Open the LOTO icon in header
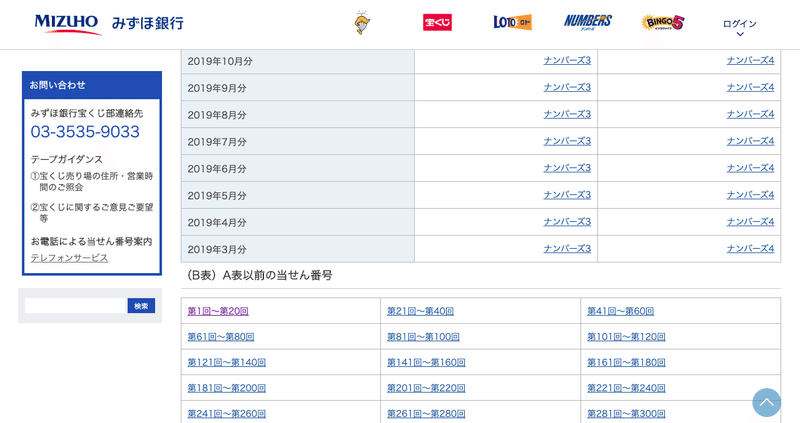Image resolution: width=800 pixels, height=423 pixels. click(512, 22)
